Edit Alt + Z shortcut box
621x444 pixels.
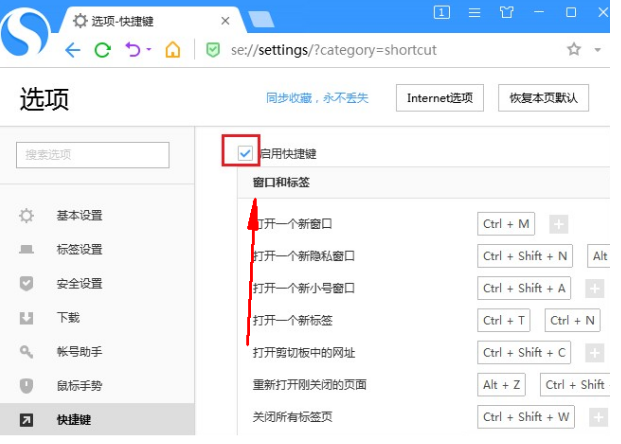[501, 385]
